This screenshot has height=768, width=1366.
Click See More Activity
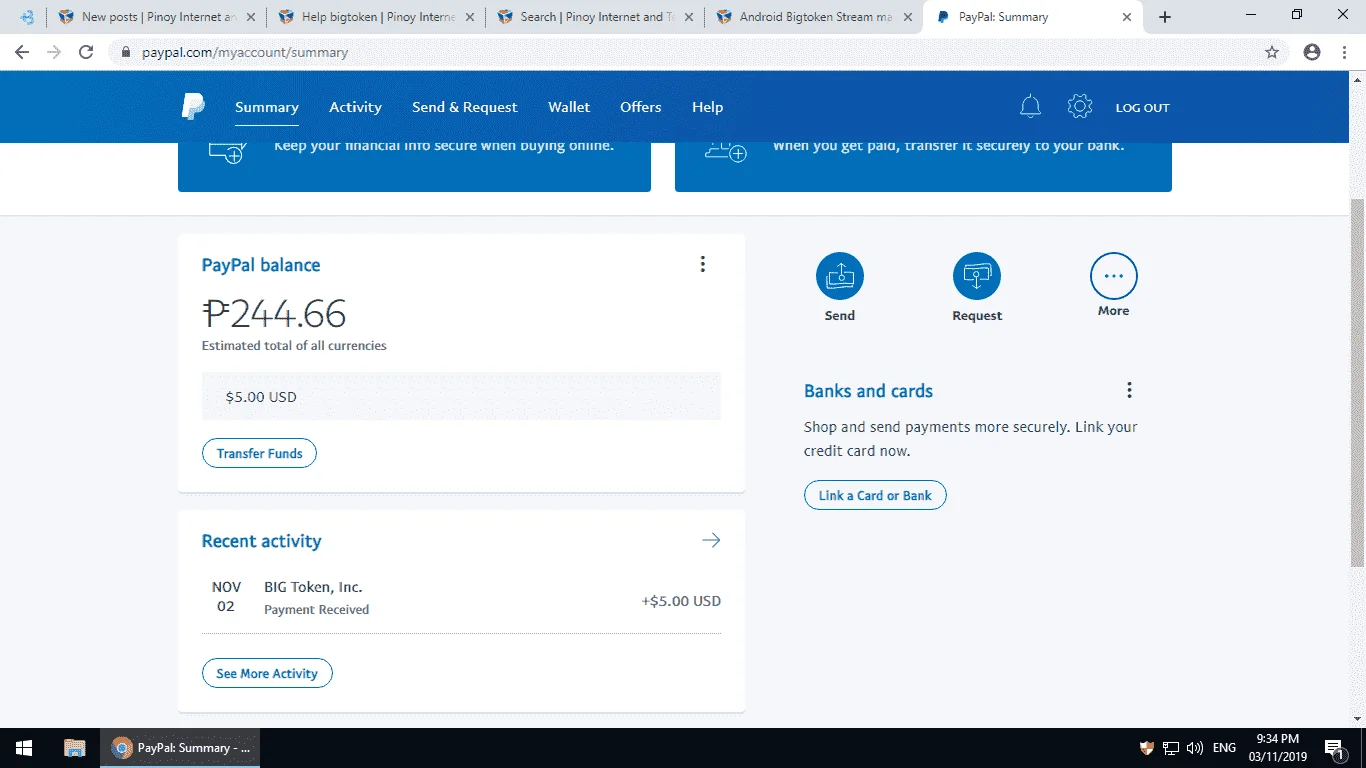point(267,673)
